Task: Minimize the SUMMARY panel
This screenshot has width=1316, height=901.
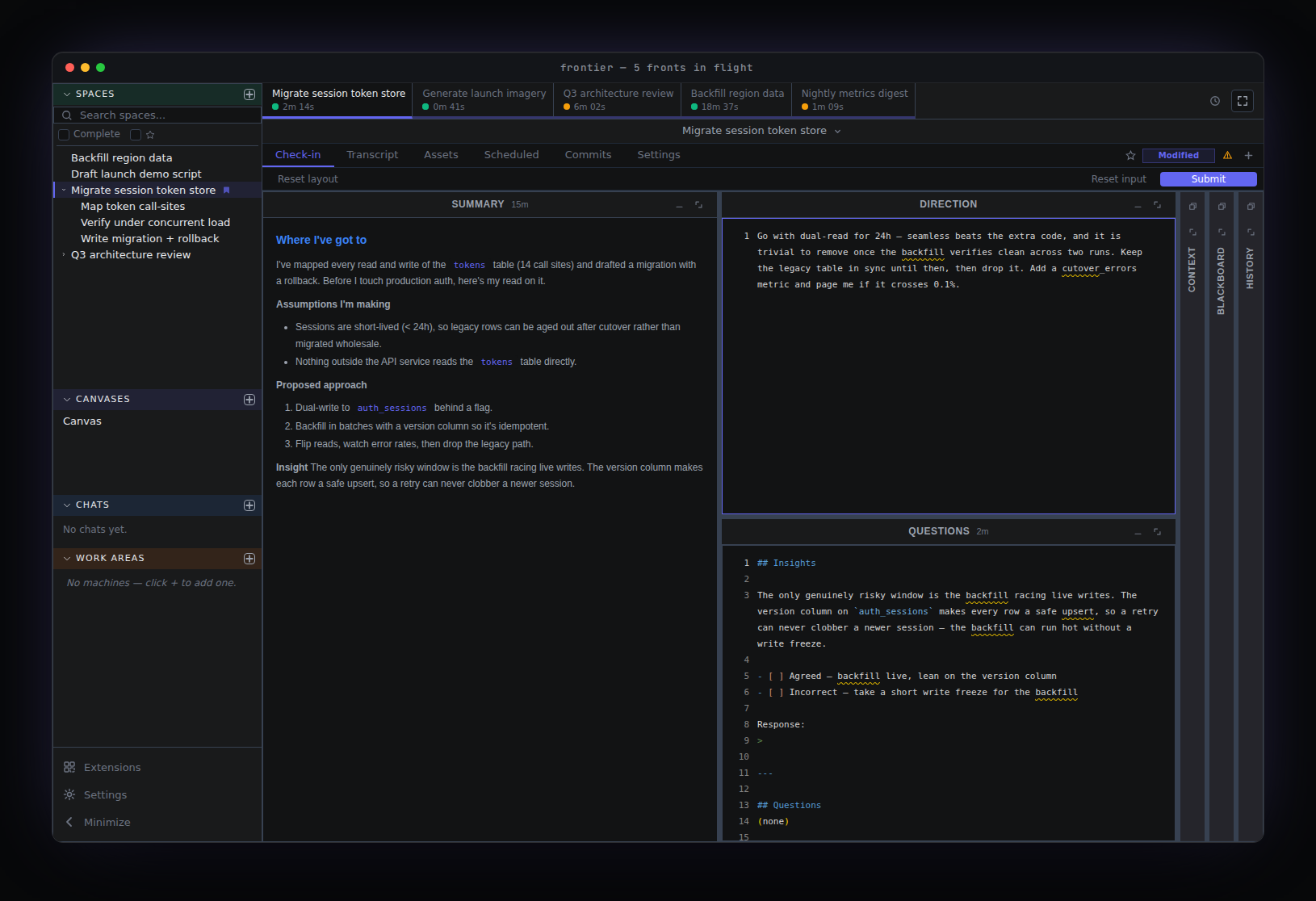Action: click(679, 205)
